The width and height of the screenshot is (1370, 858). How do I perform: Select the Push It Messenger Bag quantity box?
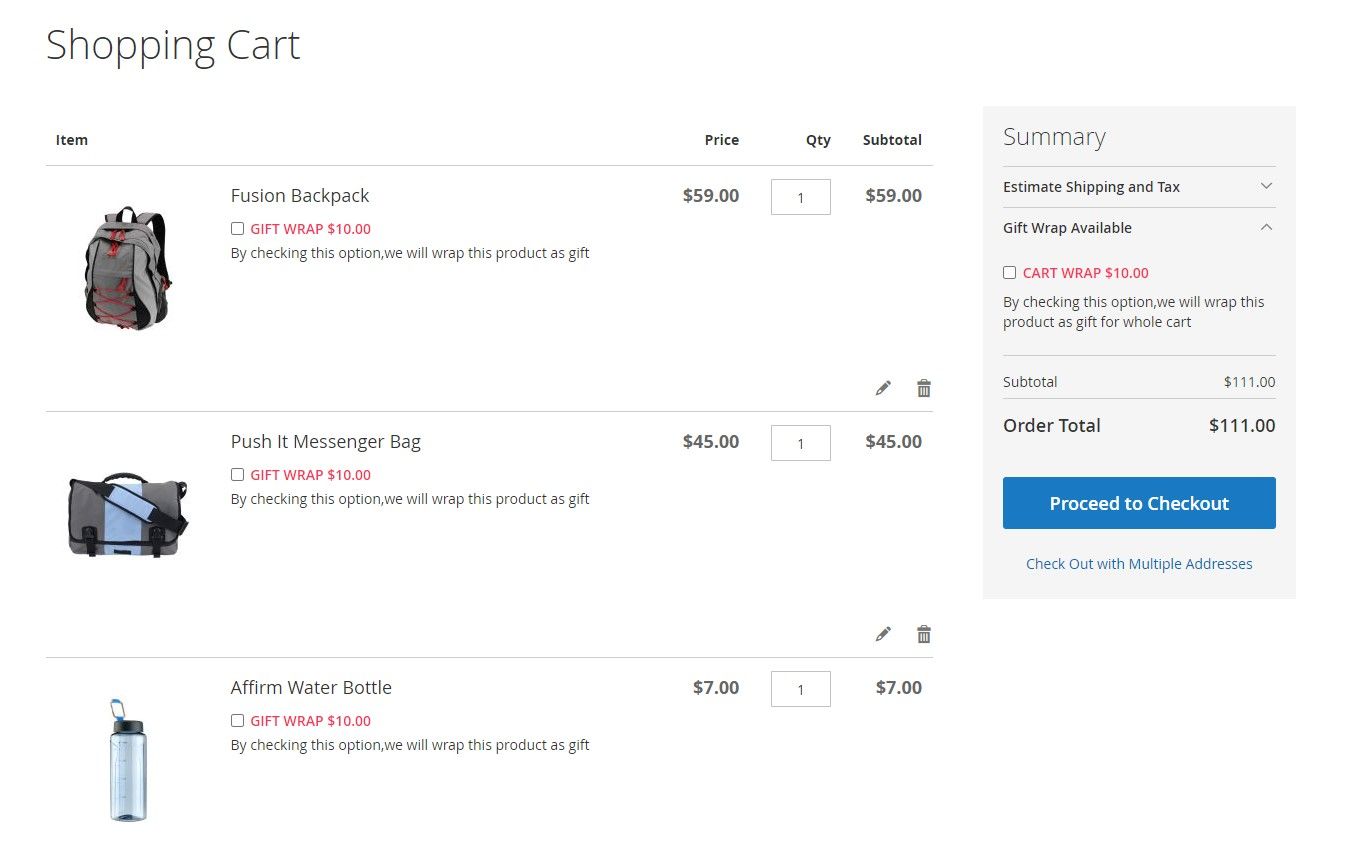click(800, 443)
